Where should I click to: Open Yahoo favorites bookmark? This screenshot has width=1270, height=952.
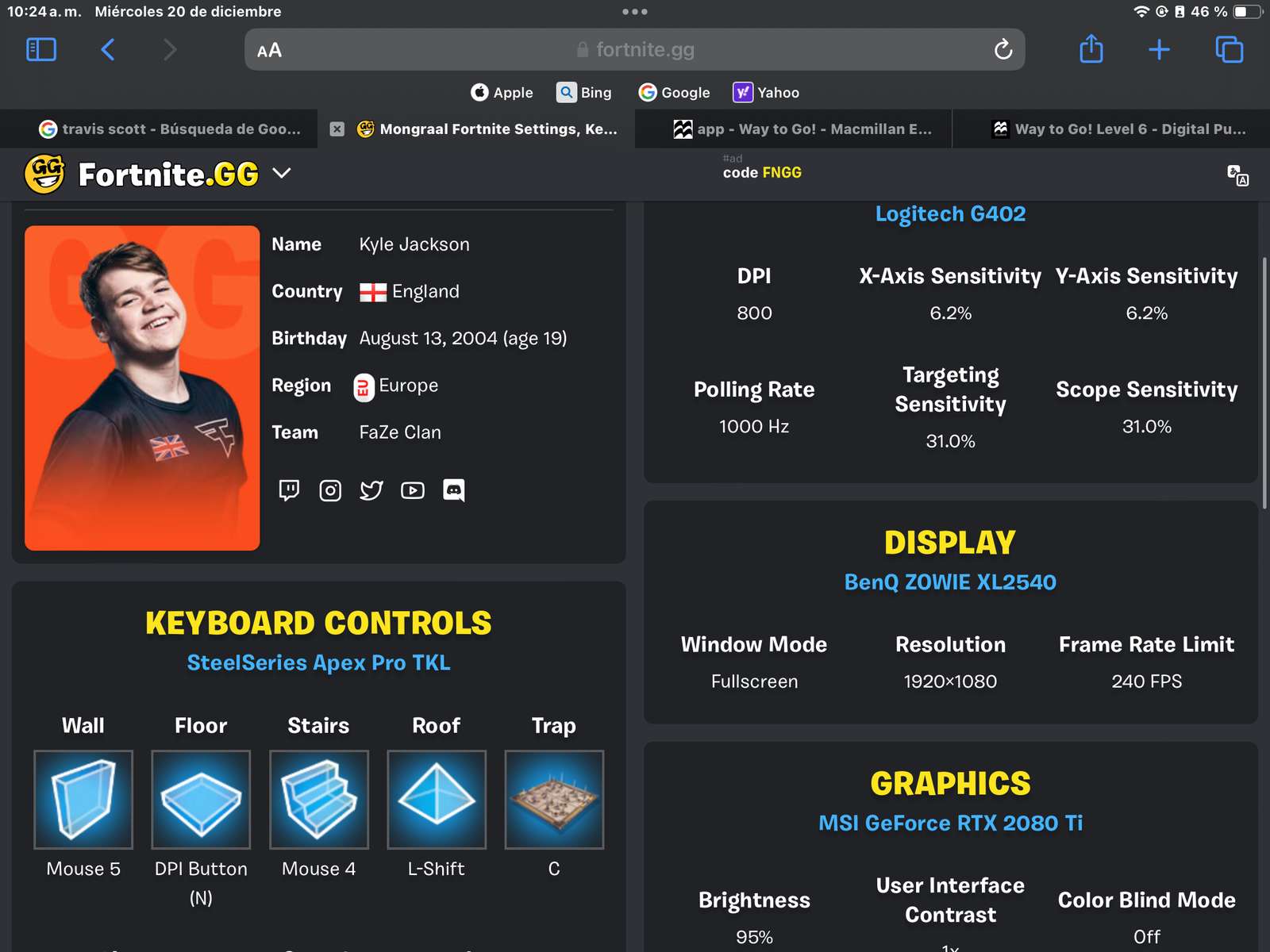point(766,93)
